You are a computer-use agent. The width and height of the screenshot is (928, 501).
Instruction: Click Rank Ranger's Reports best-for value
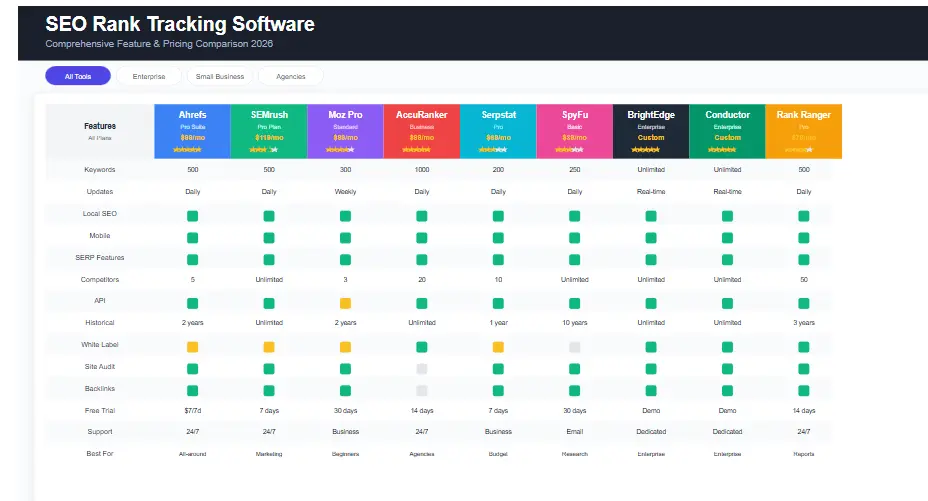tap(803, 454)
